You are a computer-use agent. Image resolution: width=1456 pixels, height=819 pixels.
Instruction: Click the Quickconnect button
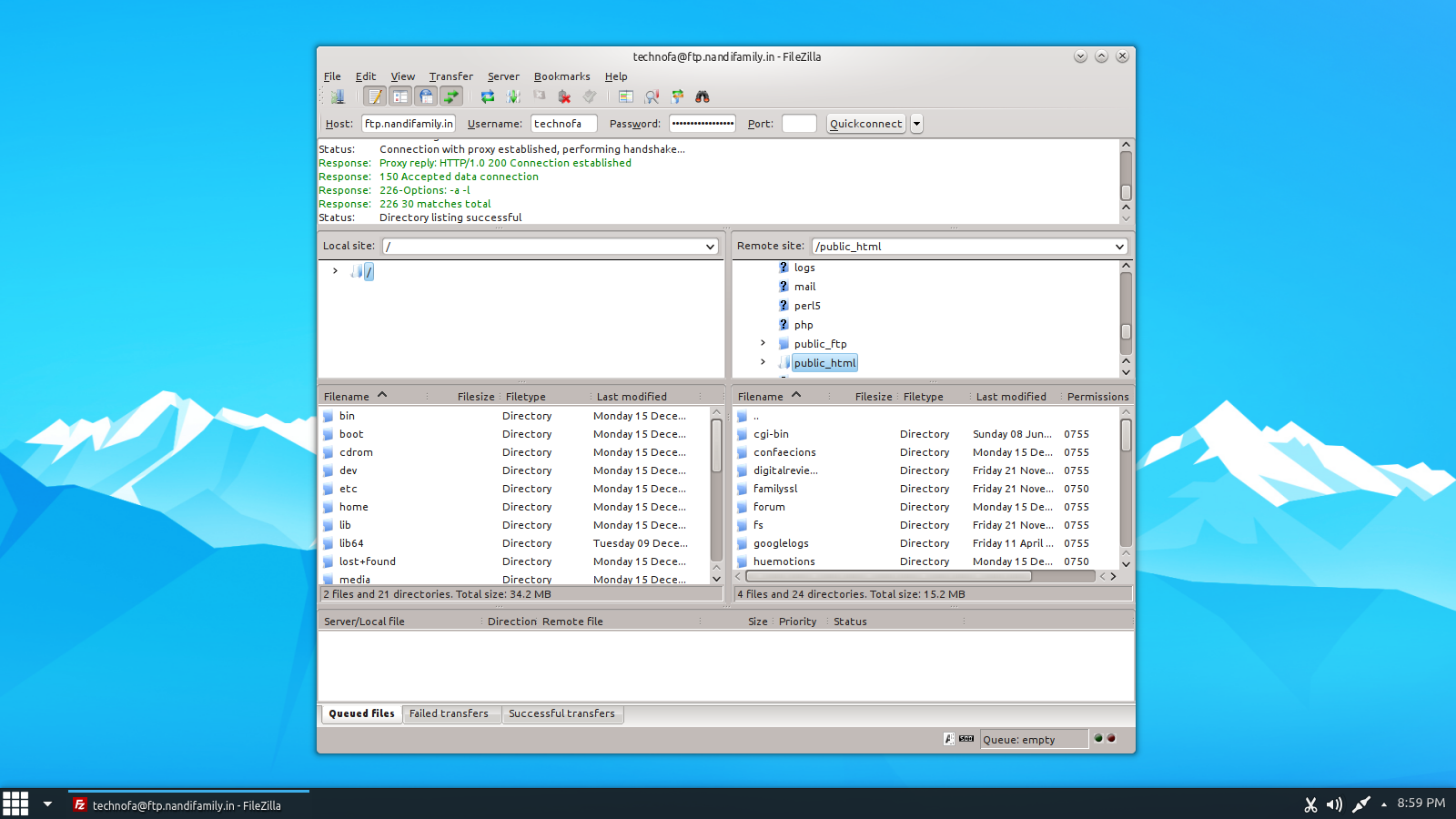pyautogui.click(x=865, y=124)
